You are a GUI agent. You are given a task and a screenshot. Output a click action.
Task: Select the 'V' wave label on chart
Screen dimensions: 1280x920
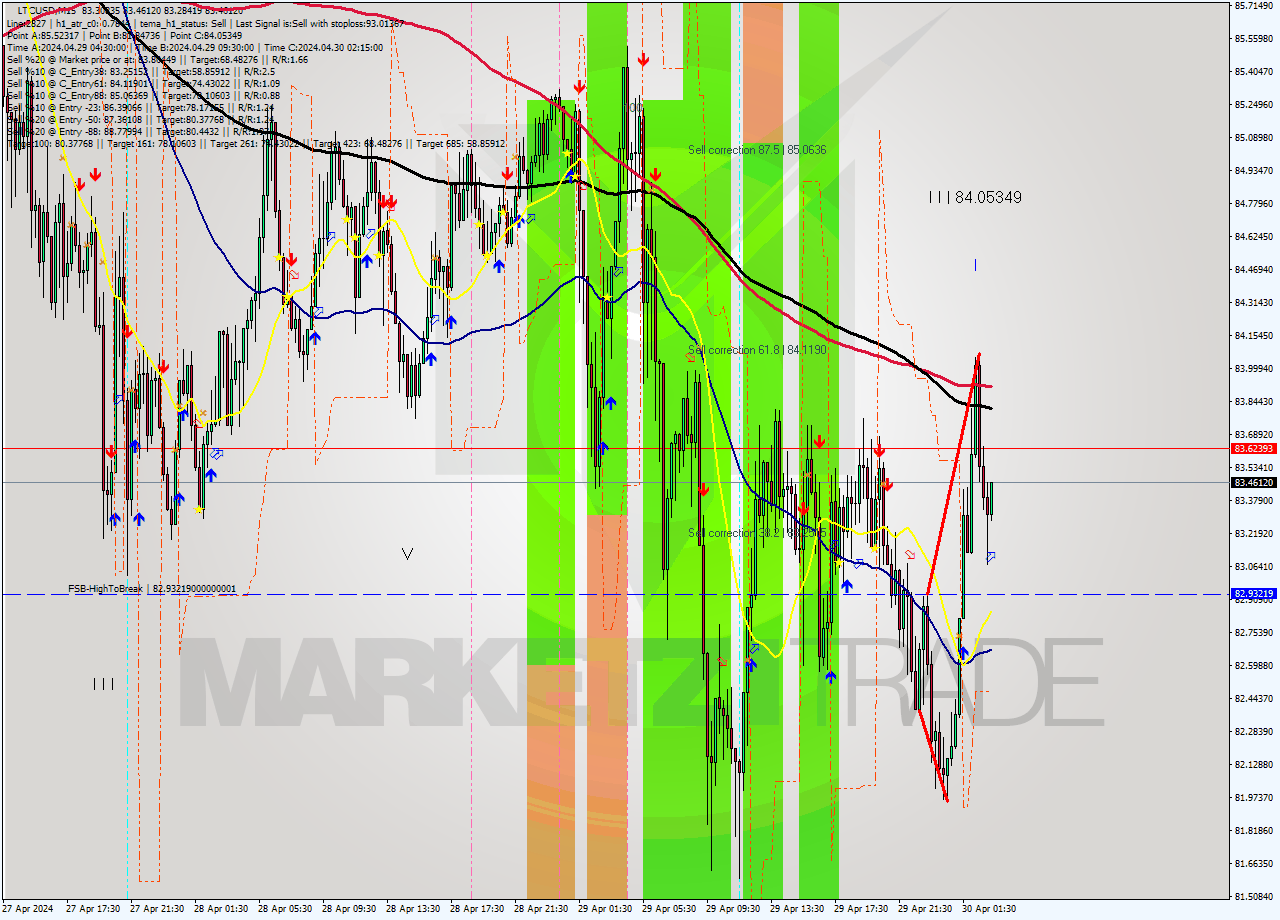click(x=407, y=553)
